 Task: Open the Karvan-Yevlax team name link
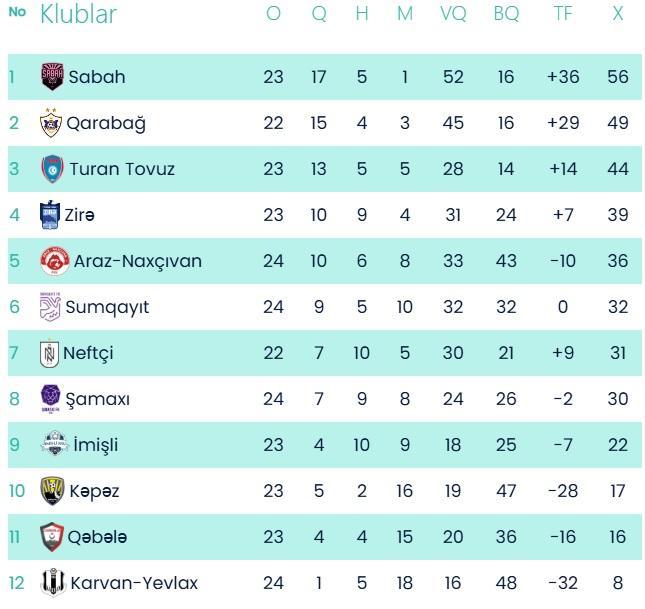(133, 583)
